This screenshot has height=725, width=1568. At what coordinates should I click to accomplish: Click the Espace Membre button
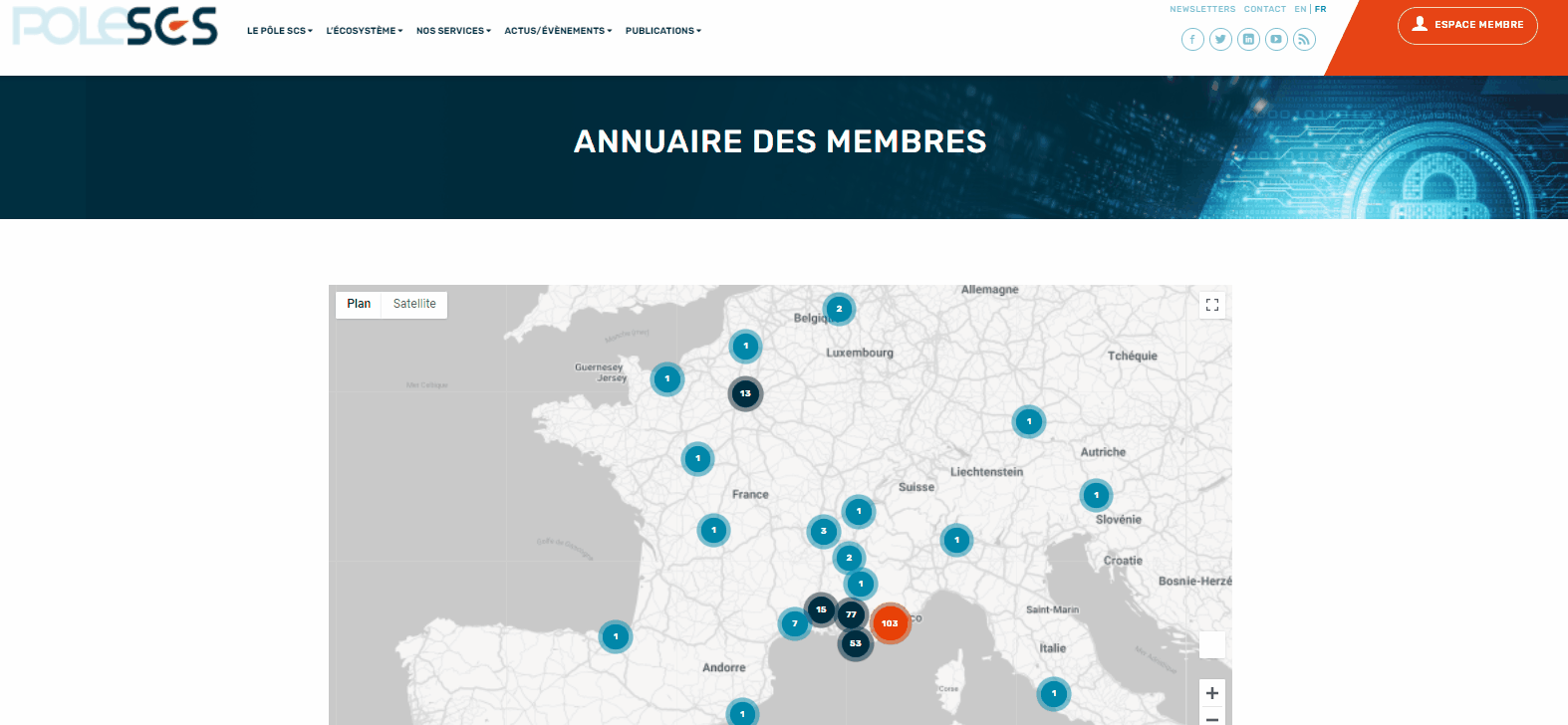click(x=1467, y=25)
